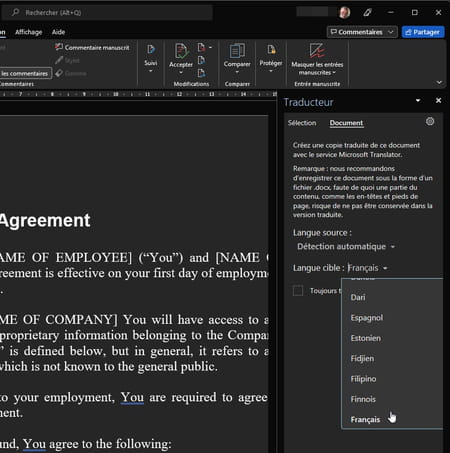Click the pen coming-soon icon in title bar
This screenshot has height=453, width=450.
tap(367, 13)
